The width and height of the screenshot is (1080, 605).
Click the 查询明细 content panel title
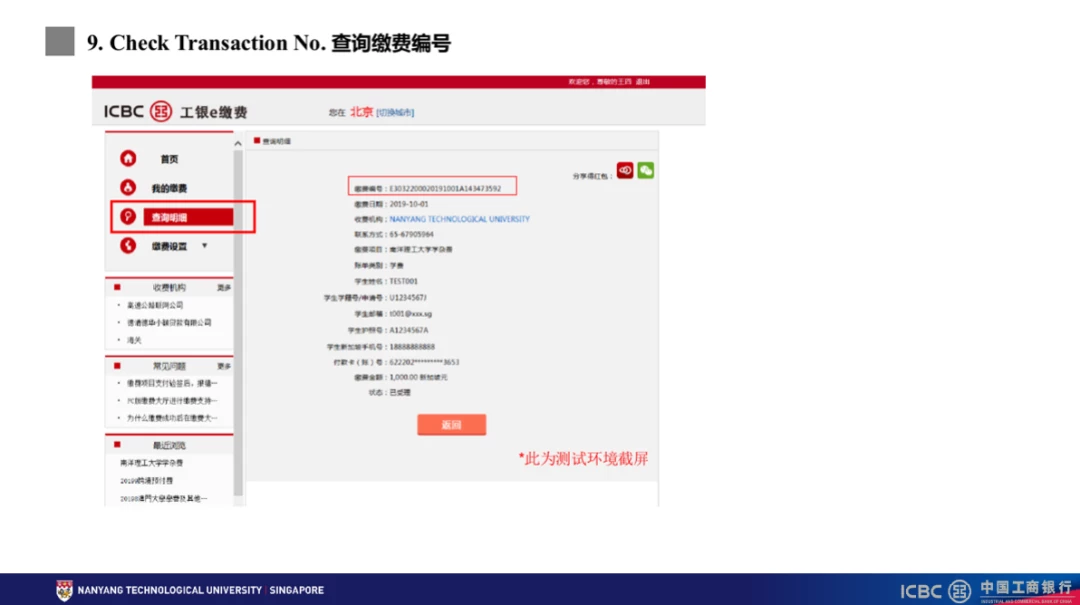[x=277, y=141]
